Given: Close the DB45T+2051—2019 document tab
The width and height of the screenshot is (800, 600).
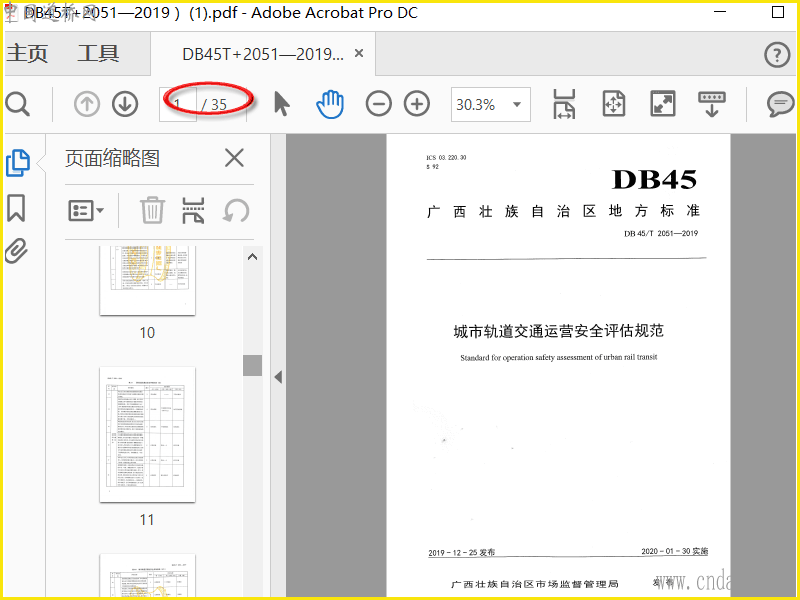Looking at the screenshot, I should click(359, 53).
